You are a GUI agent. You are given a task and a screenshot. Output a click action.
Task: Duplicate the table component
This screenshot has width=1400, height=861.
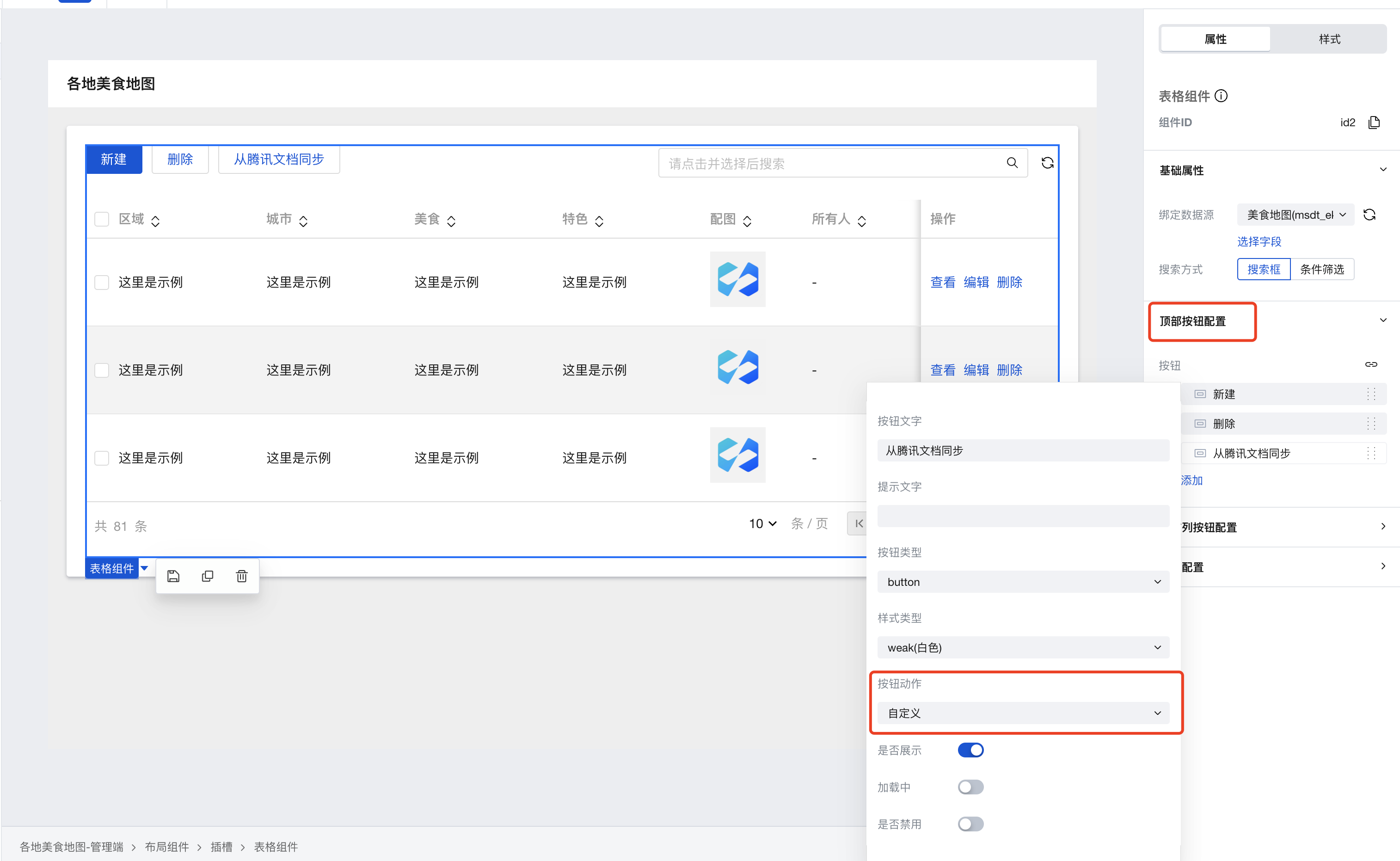207,576
